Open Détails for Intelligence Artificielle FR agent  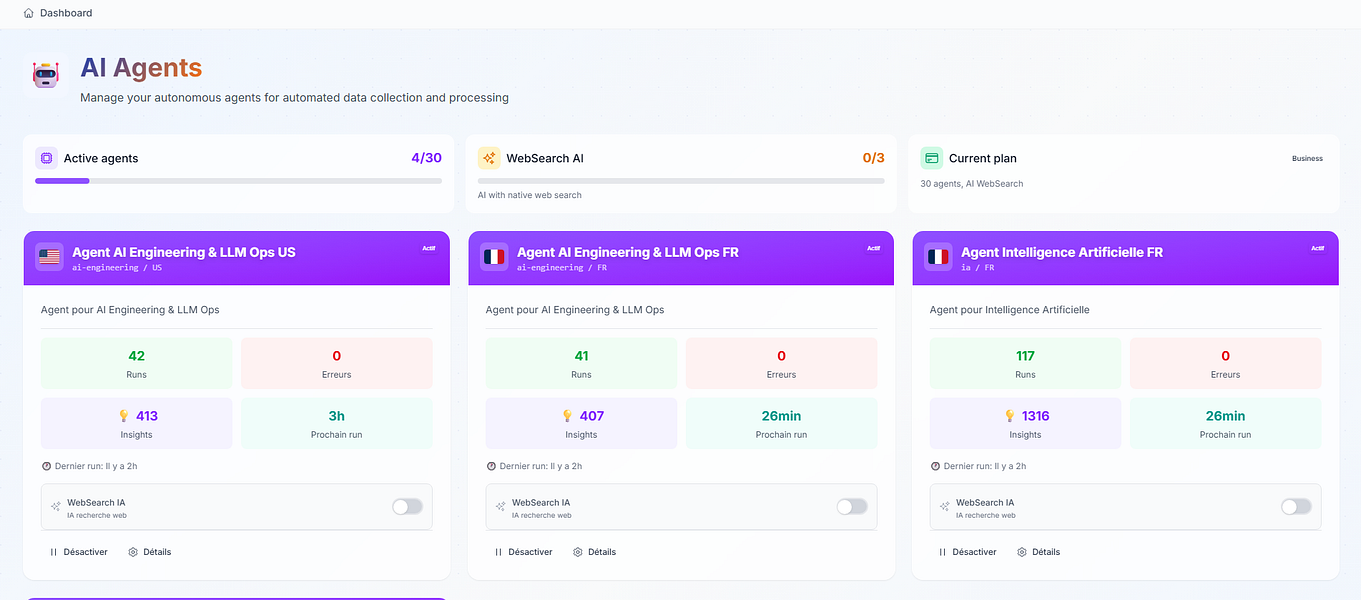[1039, 552]
